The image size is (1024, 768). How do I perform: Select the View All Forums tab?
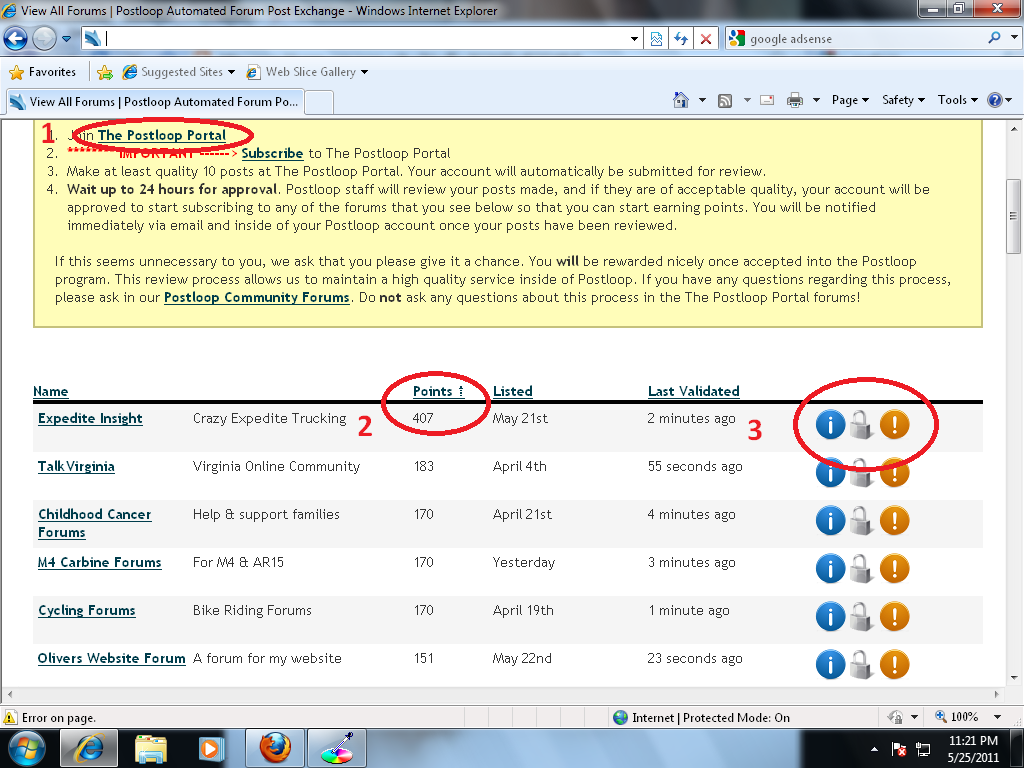click(x=155, y=102)
